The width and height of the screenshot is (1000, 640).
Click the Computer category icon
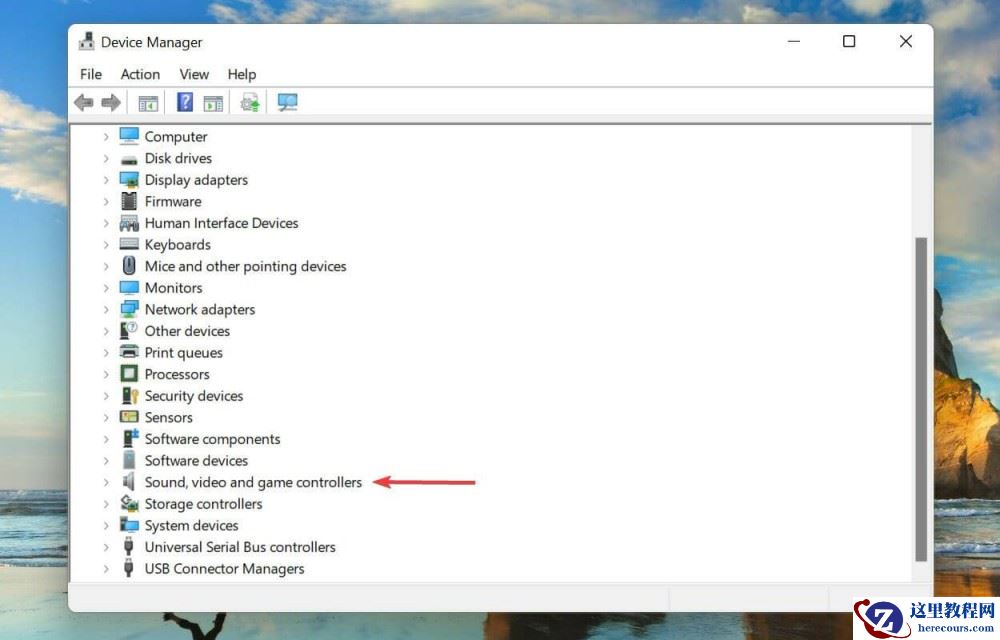(x=129, y=136)
